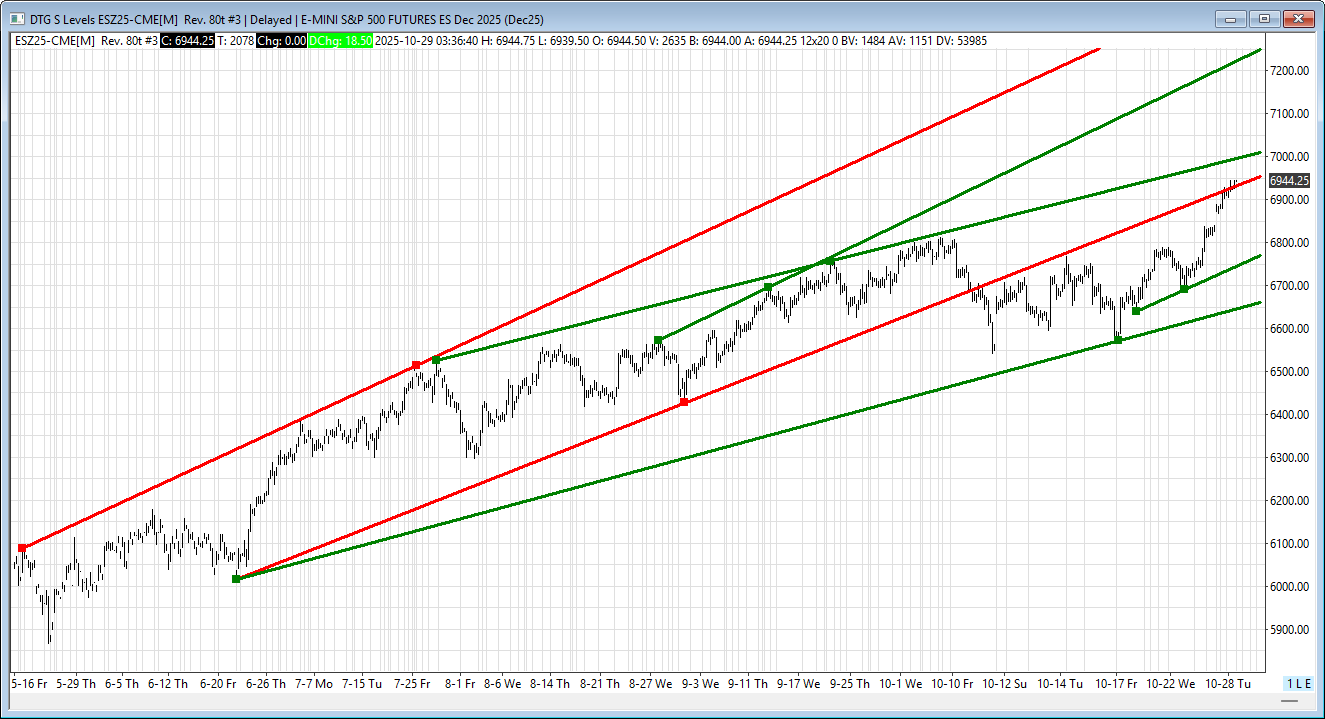
Task: Click the Chg: 0.00 field in header
Action: (x=283, y=40)
